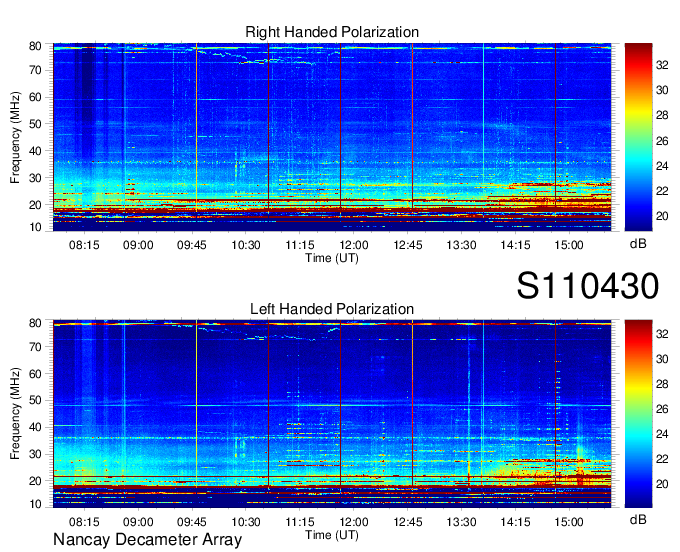Click the 09:45 time tick on the left-handed plot

(192, 522)
